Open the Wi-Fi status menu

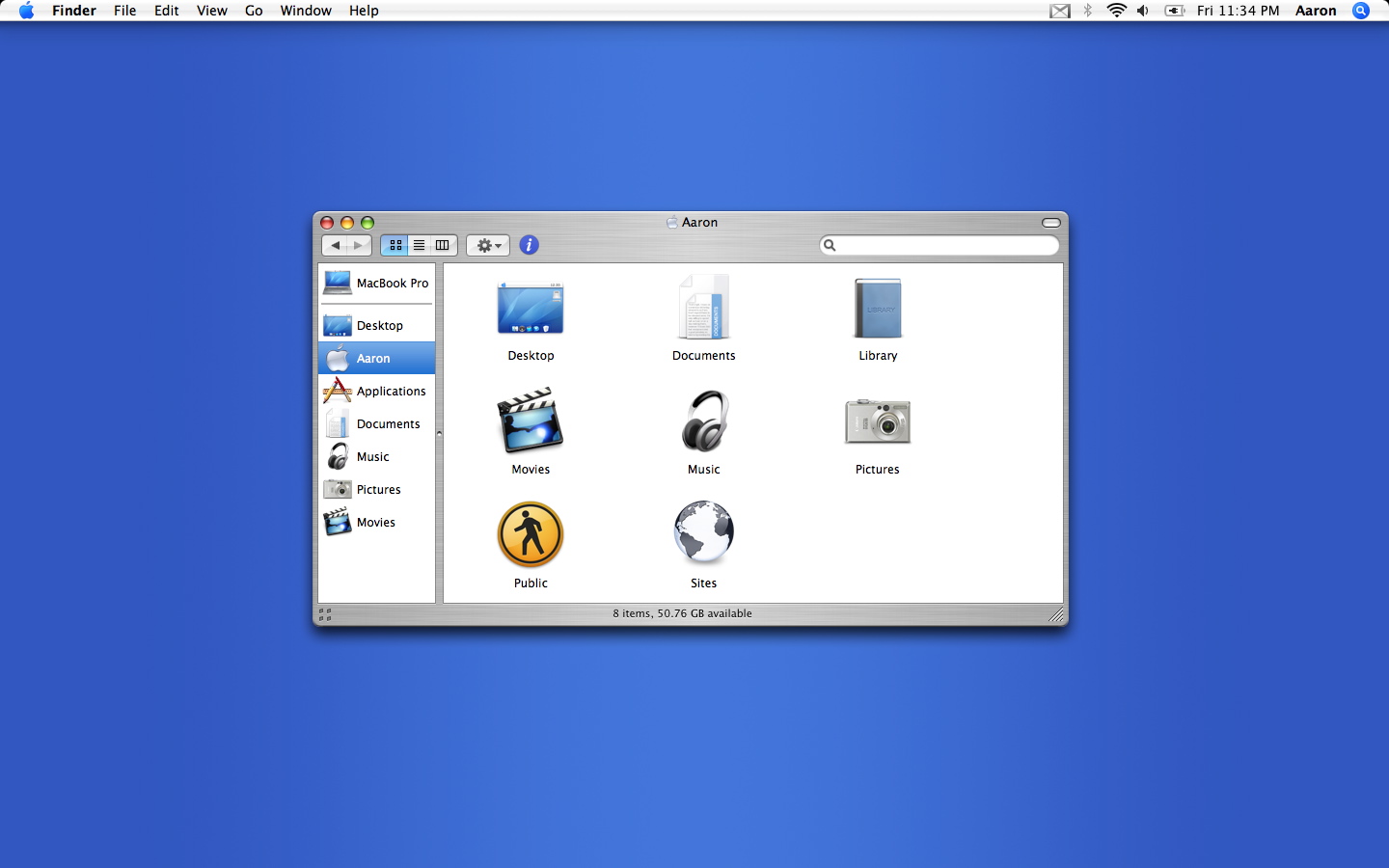coord(1116,11)
